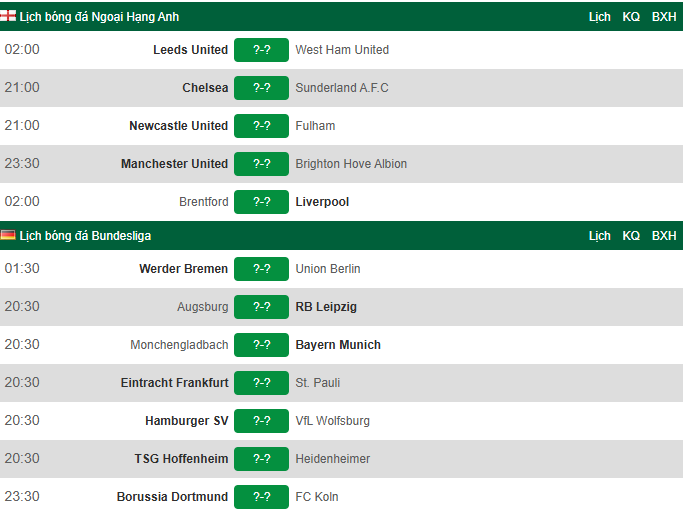Open the Newcastle United team link
The image size is (683, 511).
click(x=178, y=126)
